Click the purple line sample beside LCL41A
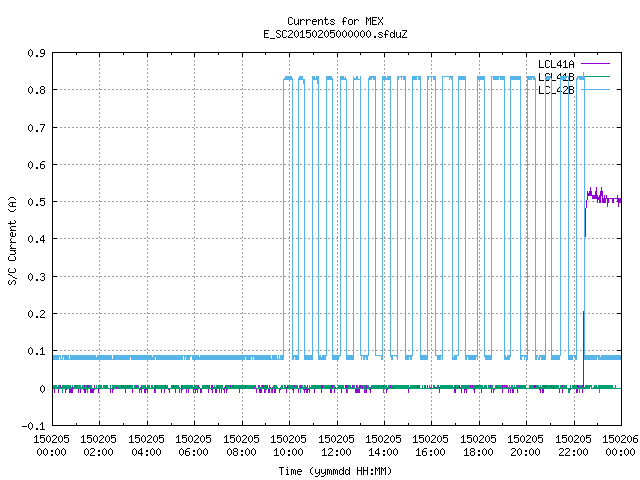The image size is (640, 480). 595,64
